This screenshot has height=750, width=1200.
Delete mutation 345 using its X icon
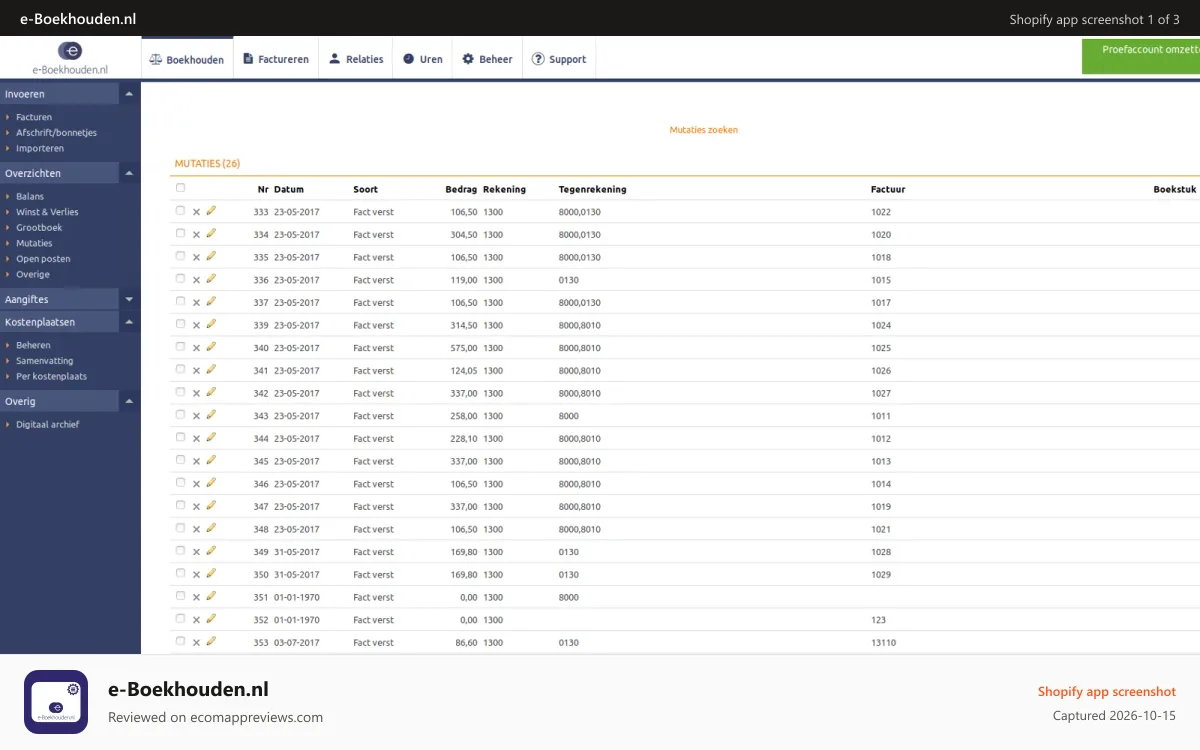tap(196, 462)
